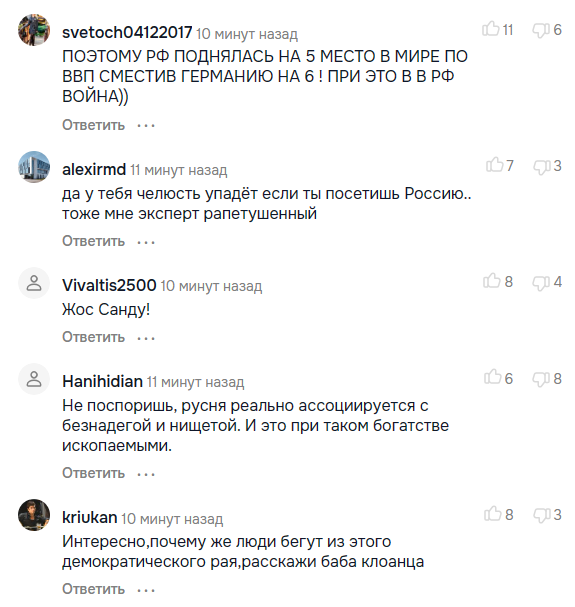Open three-dot menu under Hanihidian's comment
575x607 pixels.
pyautogui.click(x=146, y=474)
